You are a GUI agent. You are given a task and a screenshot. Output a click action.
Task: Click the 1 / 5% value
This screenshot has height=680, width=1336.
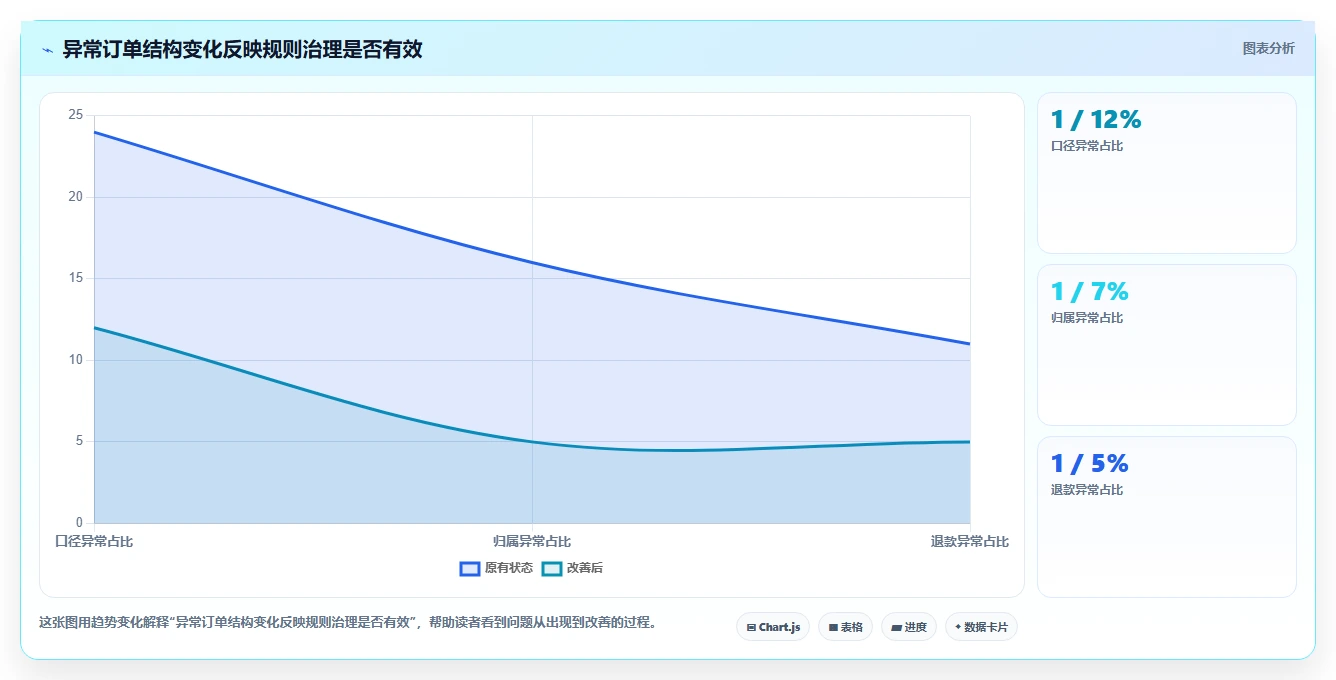(x=1089, y=464)
